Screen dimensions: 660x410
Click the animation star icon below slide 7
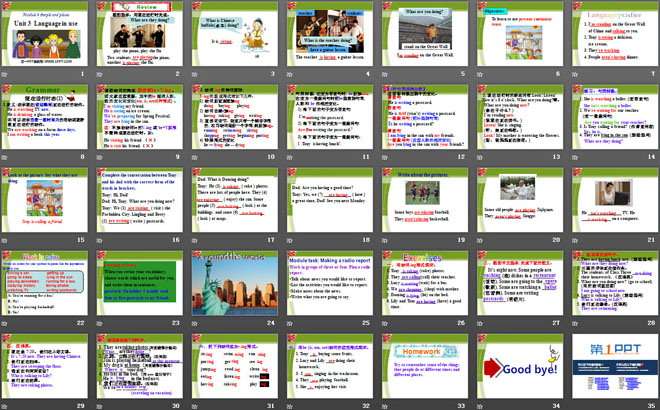(575, 74)
